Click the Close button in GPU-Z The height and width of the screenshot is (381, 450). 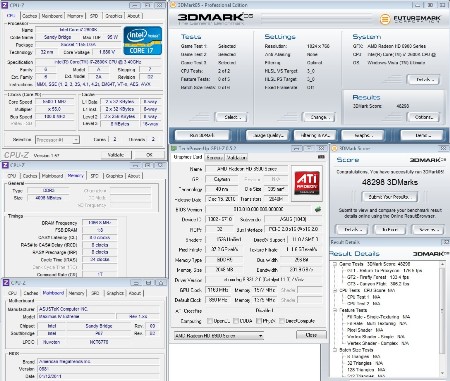point(311,335)
